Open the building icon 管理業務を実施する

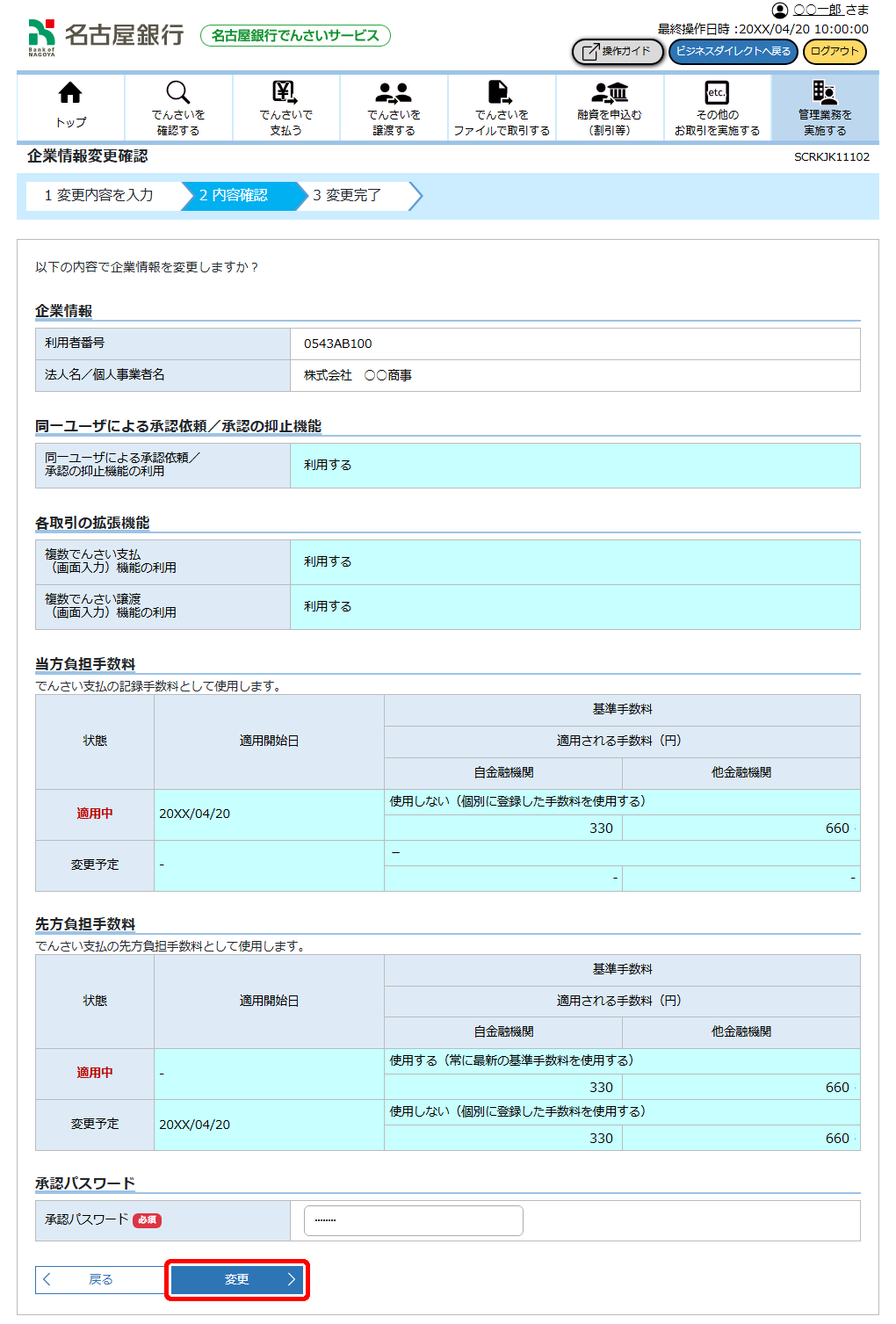(824, 92)
